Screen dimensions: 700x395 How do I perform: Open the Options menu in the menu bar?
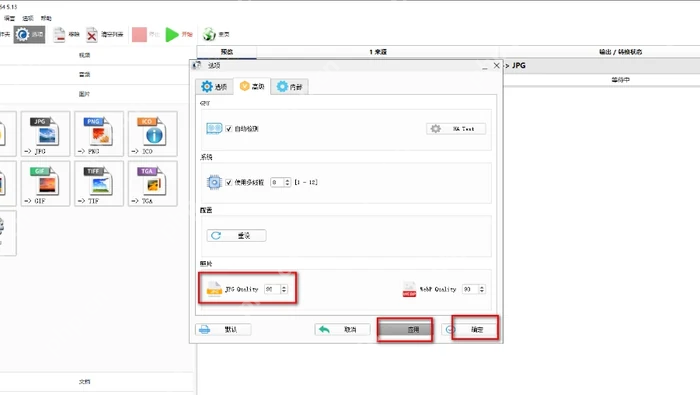(x=28, y=18)
